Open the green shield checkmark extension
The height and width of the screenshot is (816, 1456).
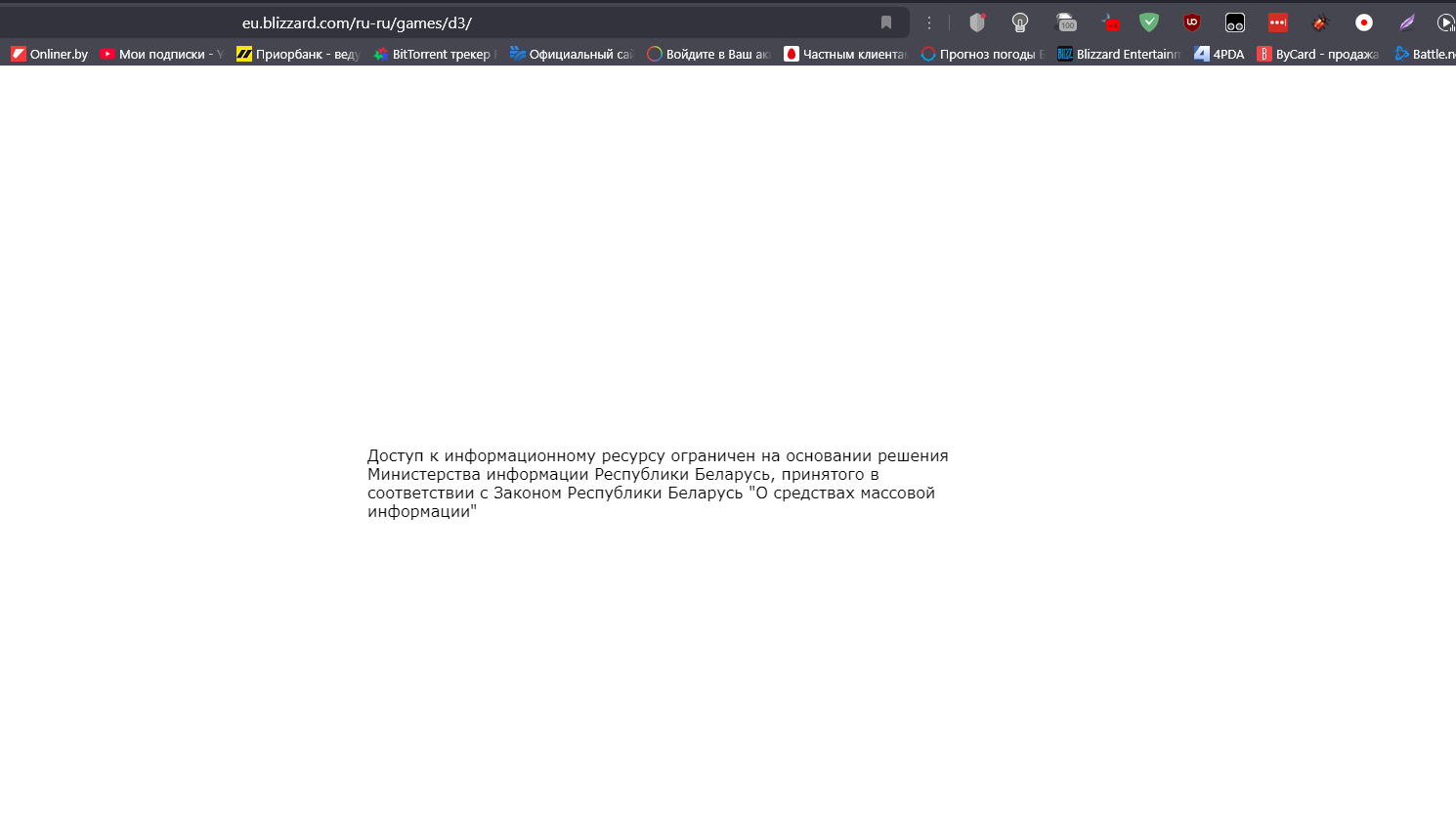tap(1149, 22)
